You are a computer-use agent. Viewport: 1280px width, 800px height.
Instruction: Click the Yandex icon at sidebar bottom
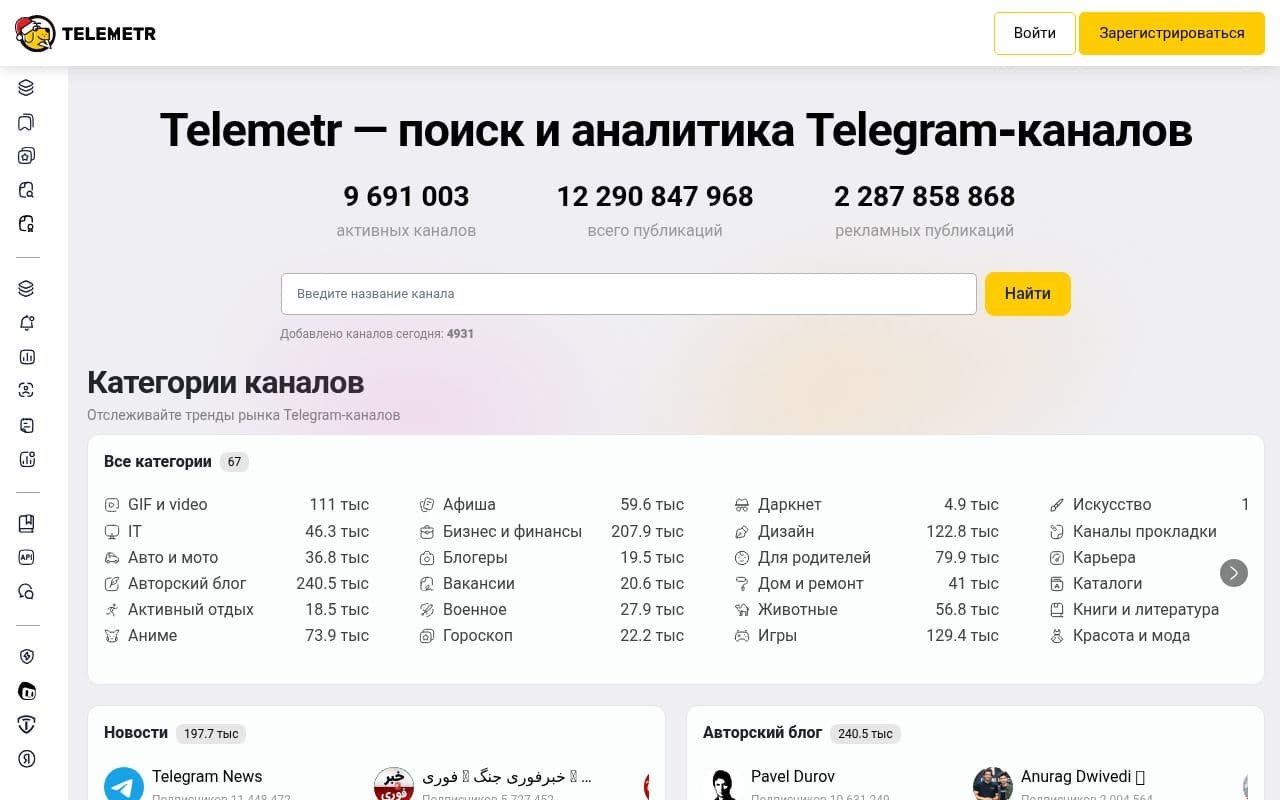pos(27,758)
